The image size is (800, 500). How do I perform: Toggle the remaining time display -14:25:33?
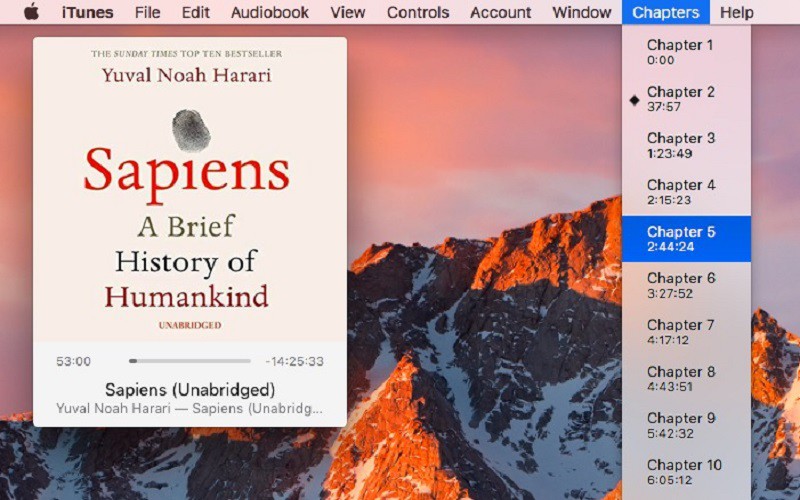coord(294,361)
